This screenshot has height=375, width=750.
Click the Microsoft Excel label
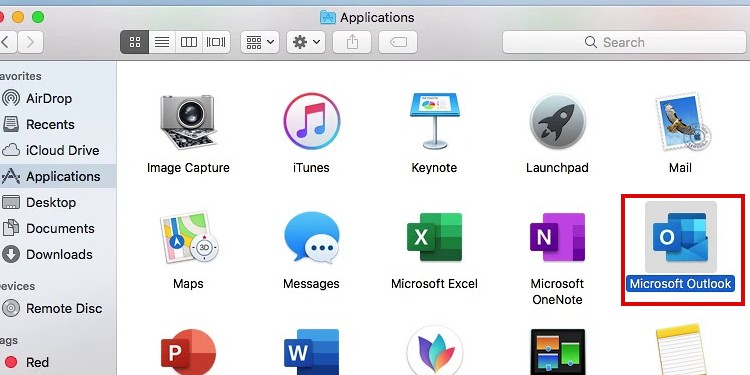[434, 284]
